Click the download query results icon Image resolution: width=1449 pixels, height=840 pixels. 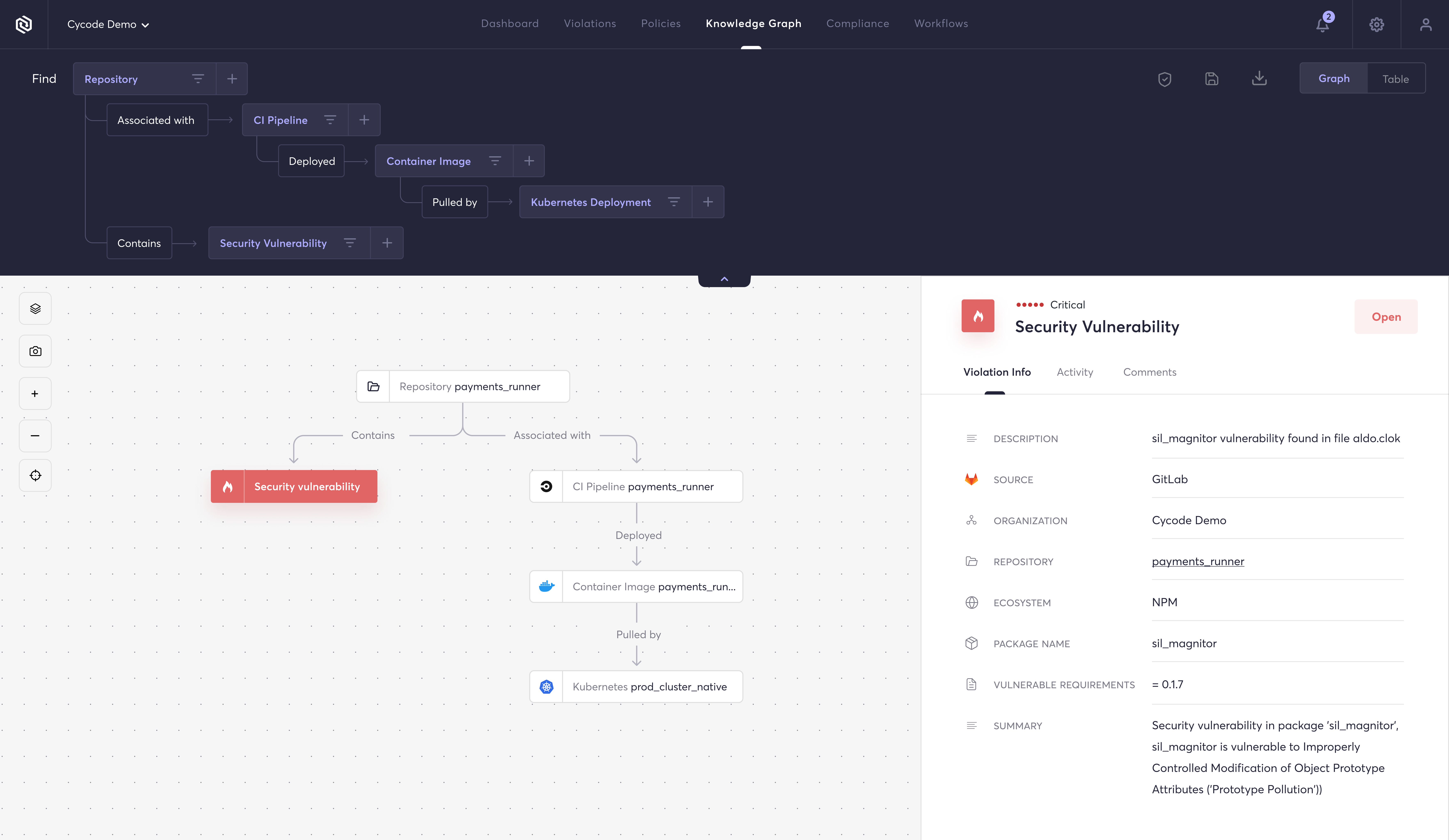click(1259, 79)
